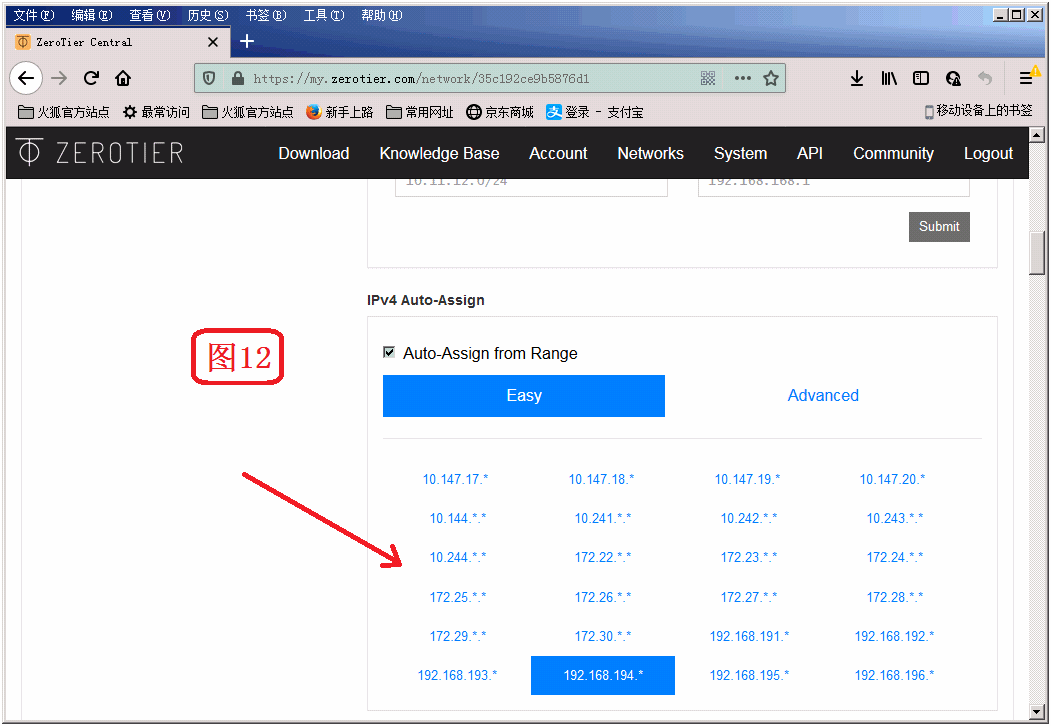Open the 书签 menu
Viewport: 1051px width, 726px height.
pos(265,15)
